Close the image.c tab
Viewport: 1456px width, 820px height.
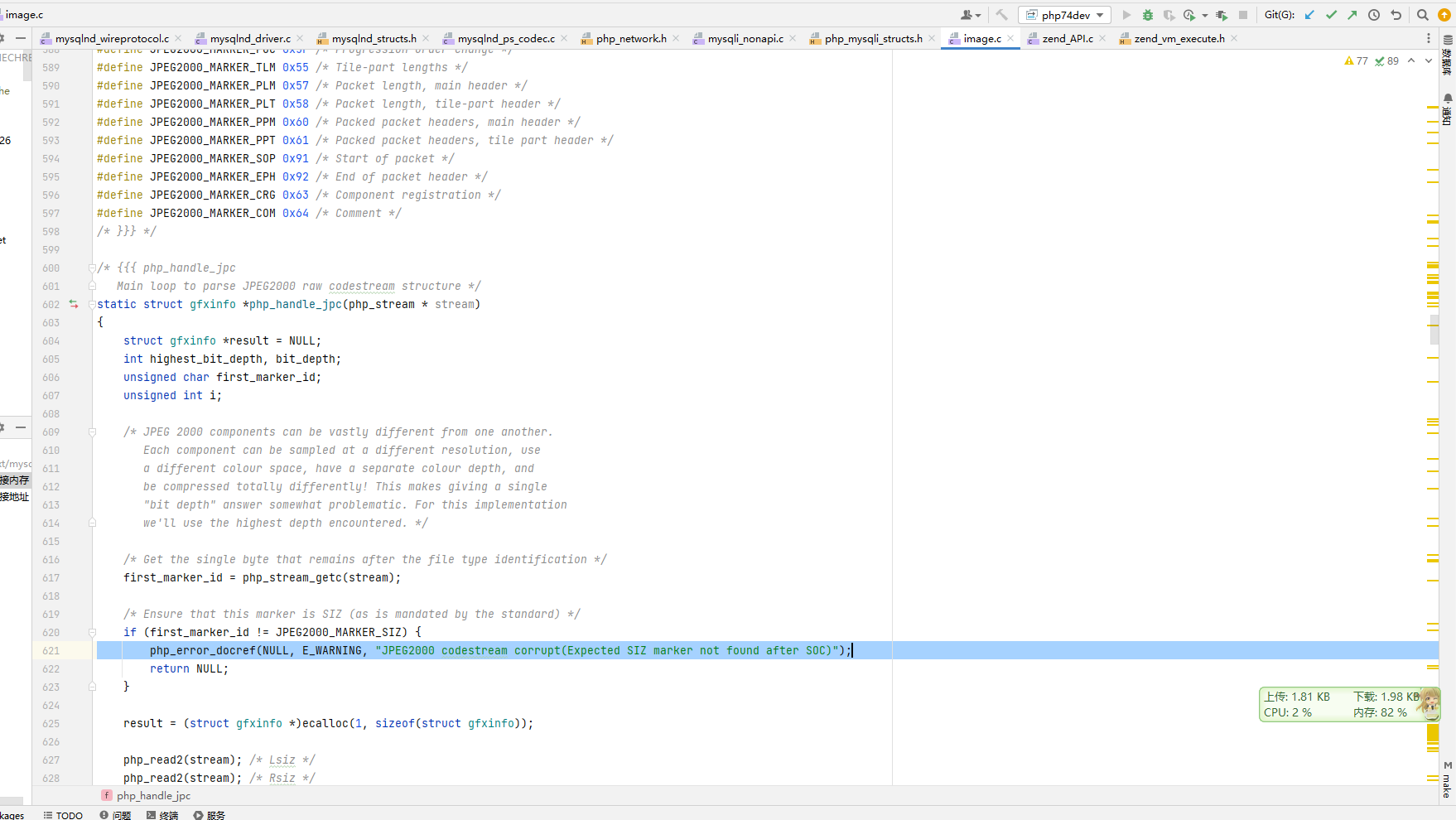(1010, 38)
